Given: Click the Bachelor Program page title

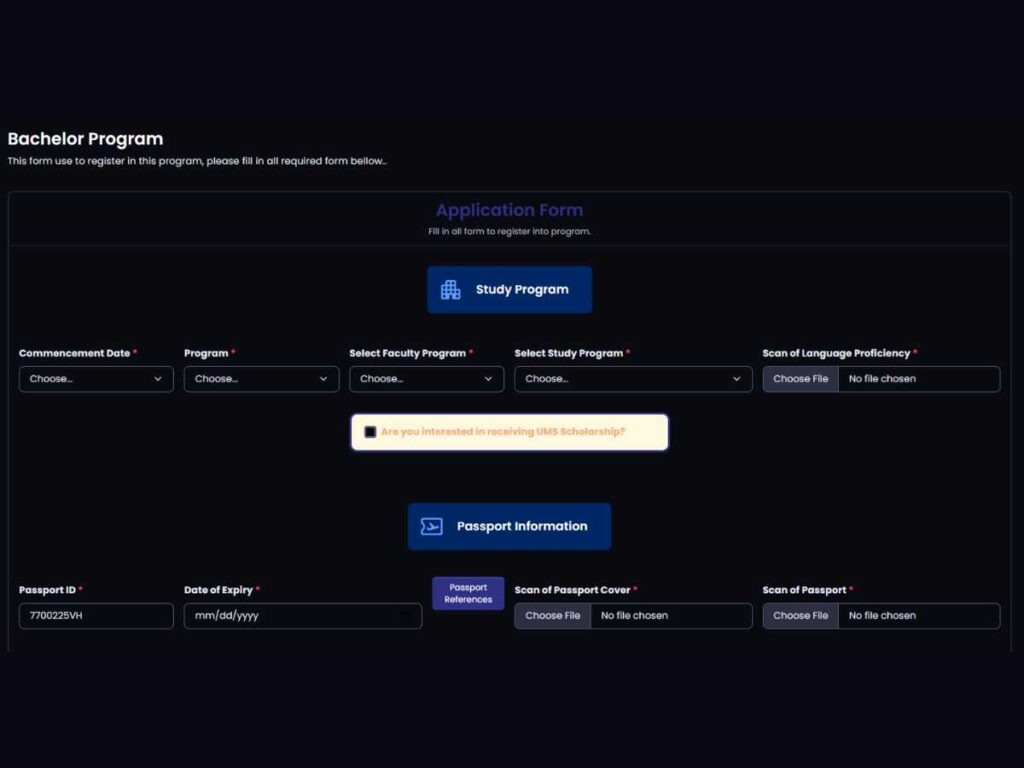Looking at the screenshot, I should 85,139.
